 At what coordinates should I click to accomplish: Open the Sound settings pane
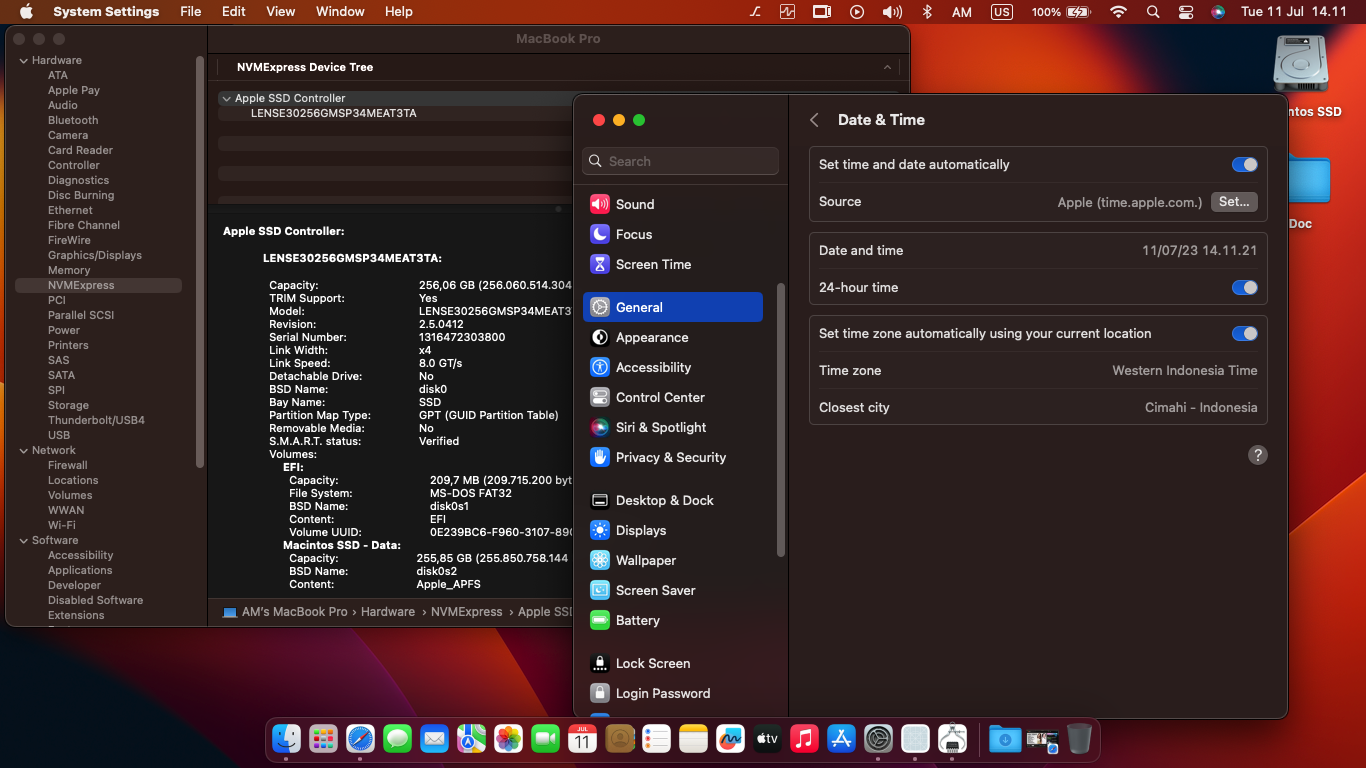pyautogui.click(x=634, y=203)
